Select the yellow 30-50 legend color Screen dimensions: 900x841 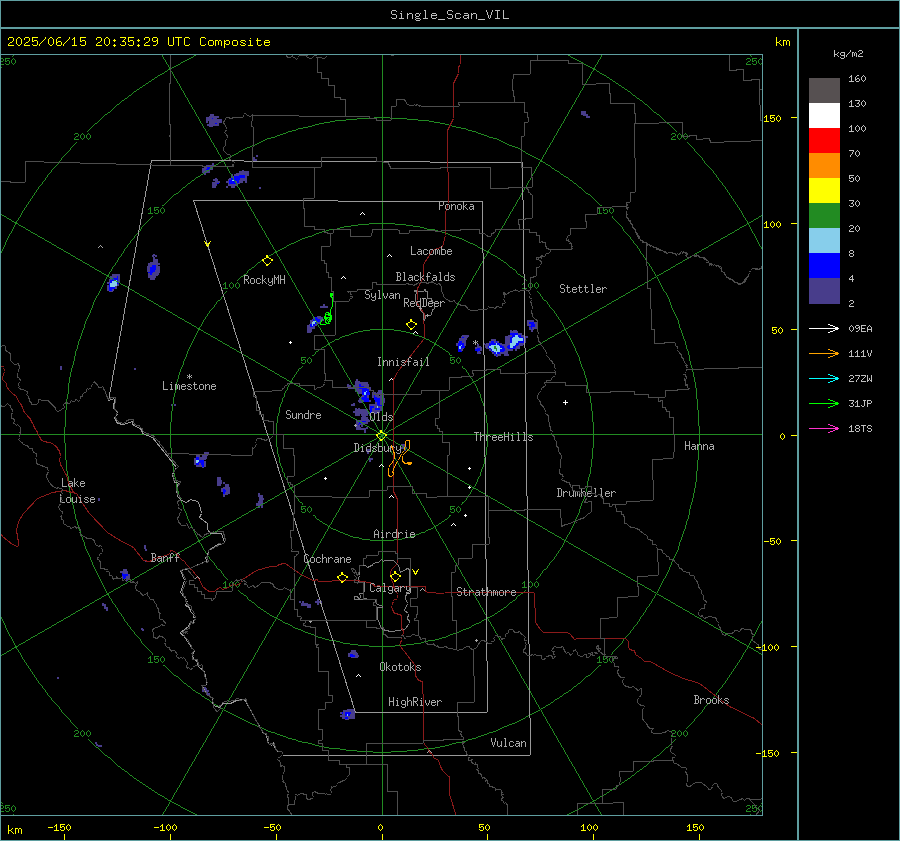824,191
